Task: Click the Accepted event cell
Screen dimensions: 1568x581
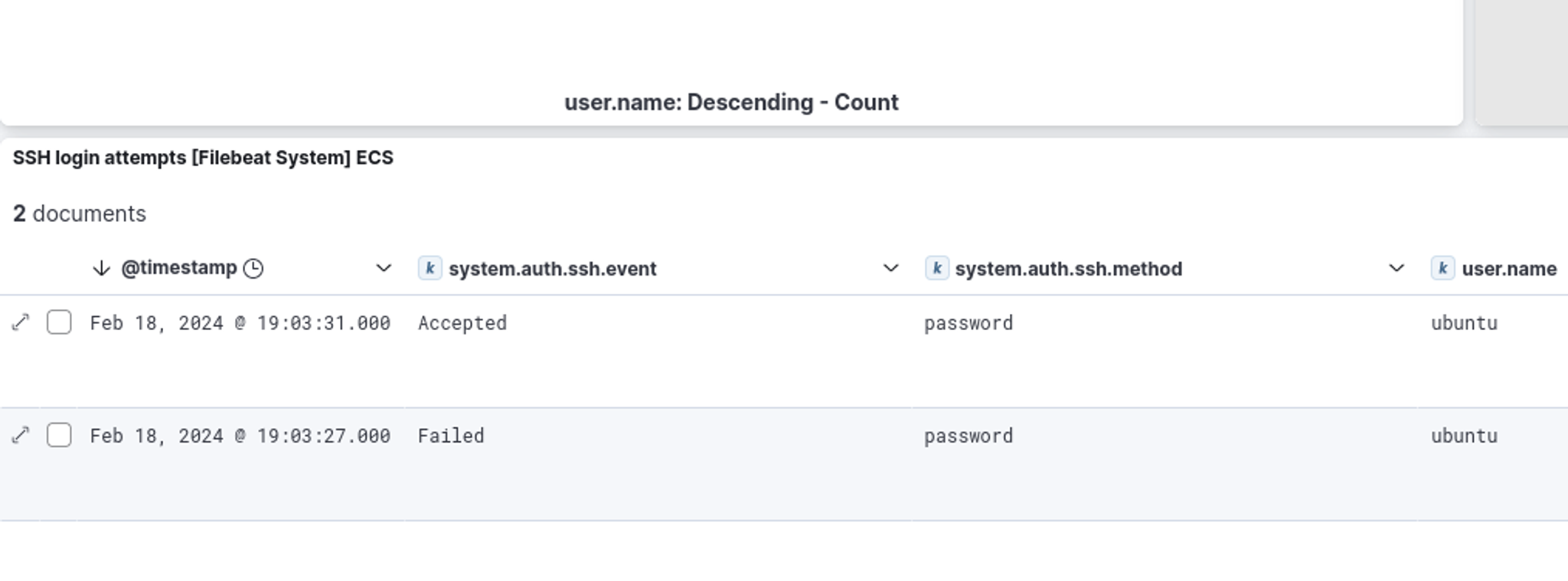Action: [x=462, y=323]
